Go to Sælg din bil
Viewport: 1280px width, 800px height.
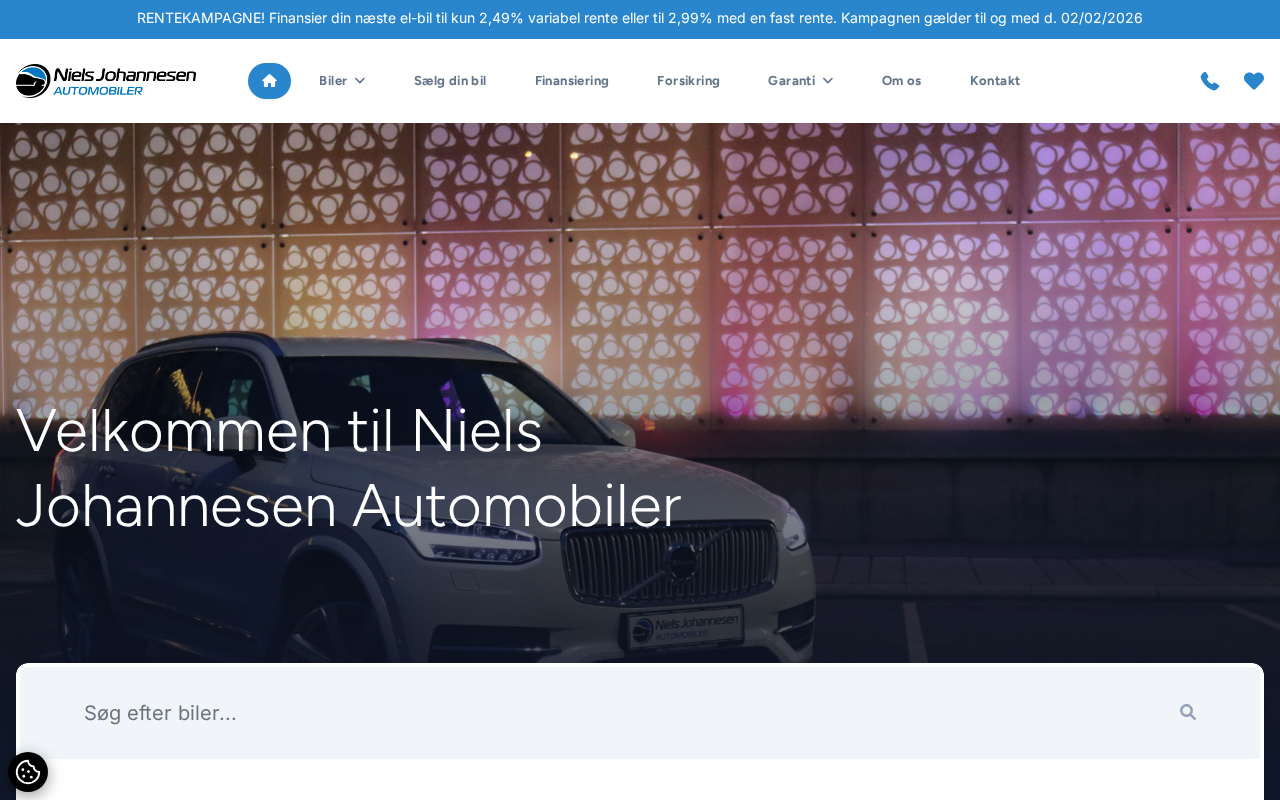tap(450, 81)
